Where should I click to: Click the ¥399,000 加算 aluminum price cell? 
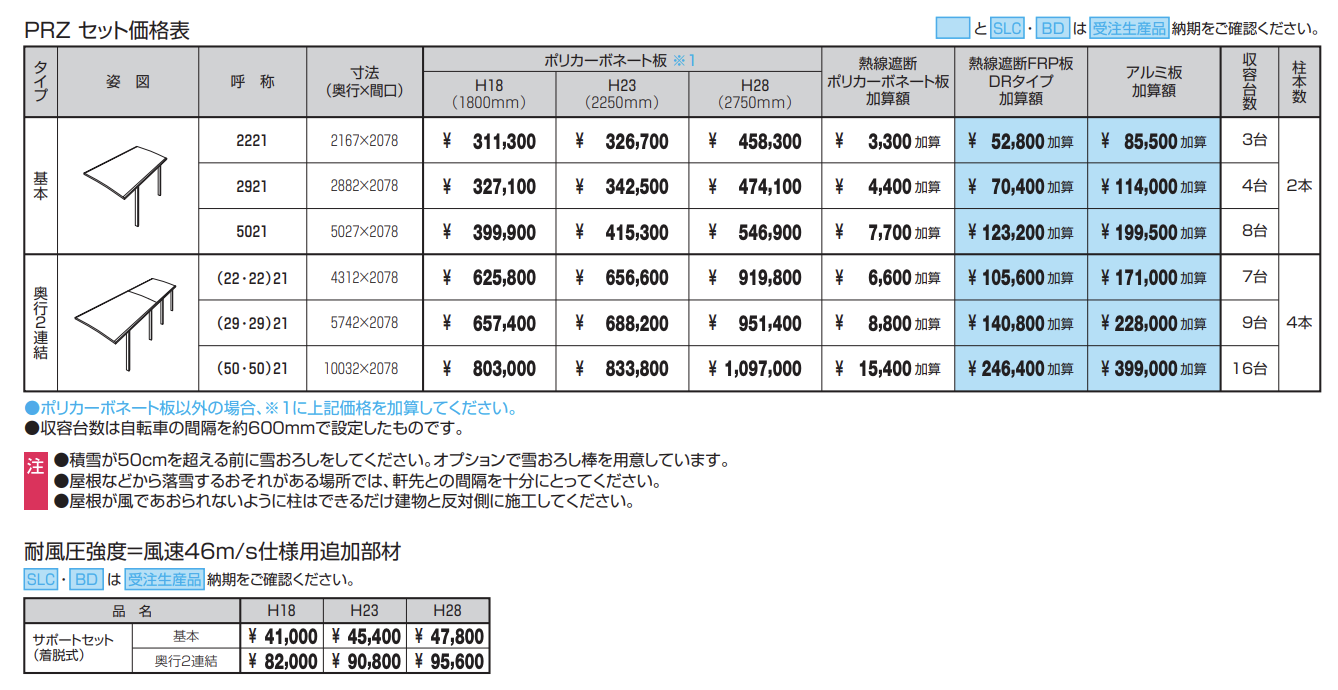click(1154, 369)
